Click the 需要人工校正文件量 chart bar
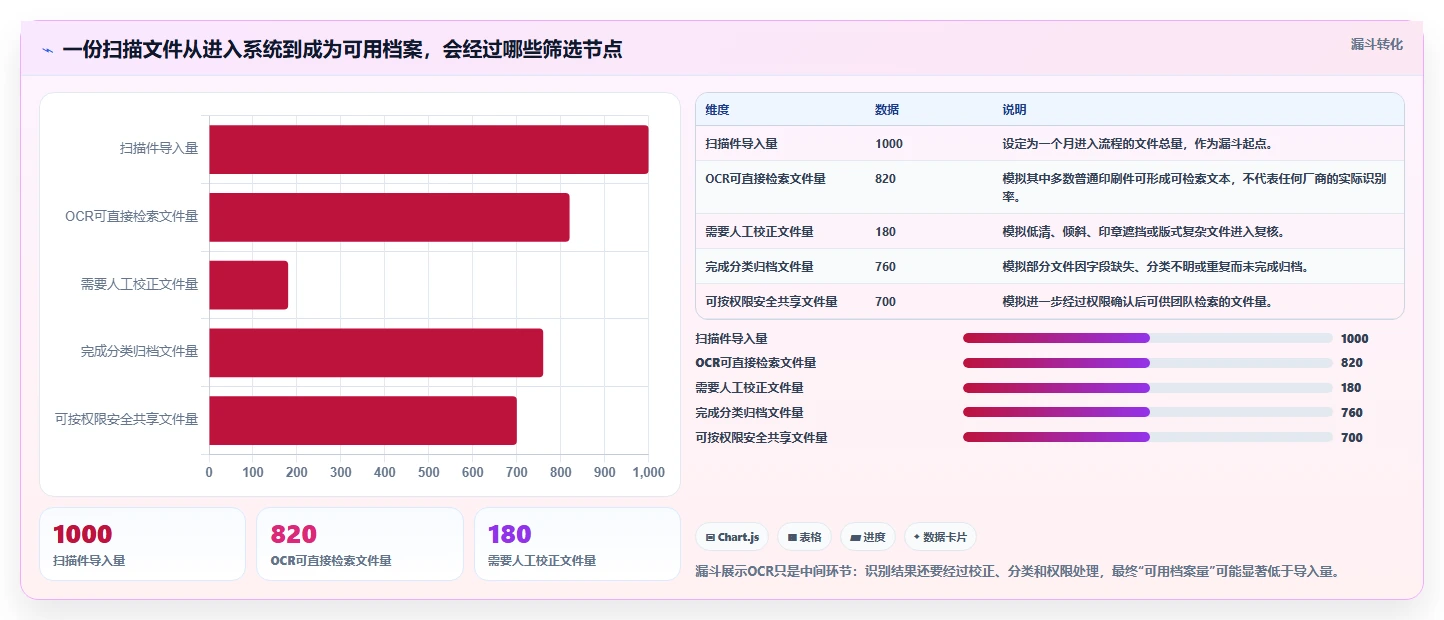Viewport: 1444px width, 620px height. click(248, 285)
